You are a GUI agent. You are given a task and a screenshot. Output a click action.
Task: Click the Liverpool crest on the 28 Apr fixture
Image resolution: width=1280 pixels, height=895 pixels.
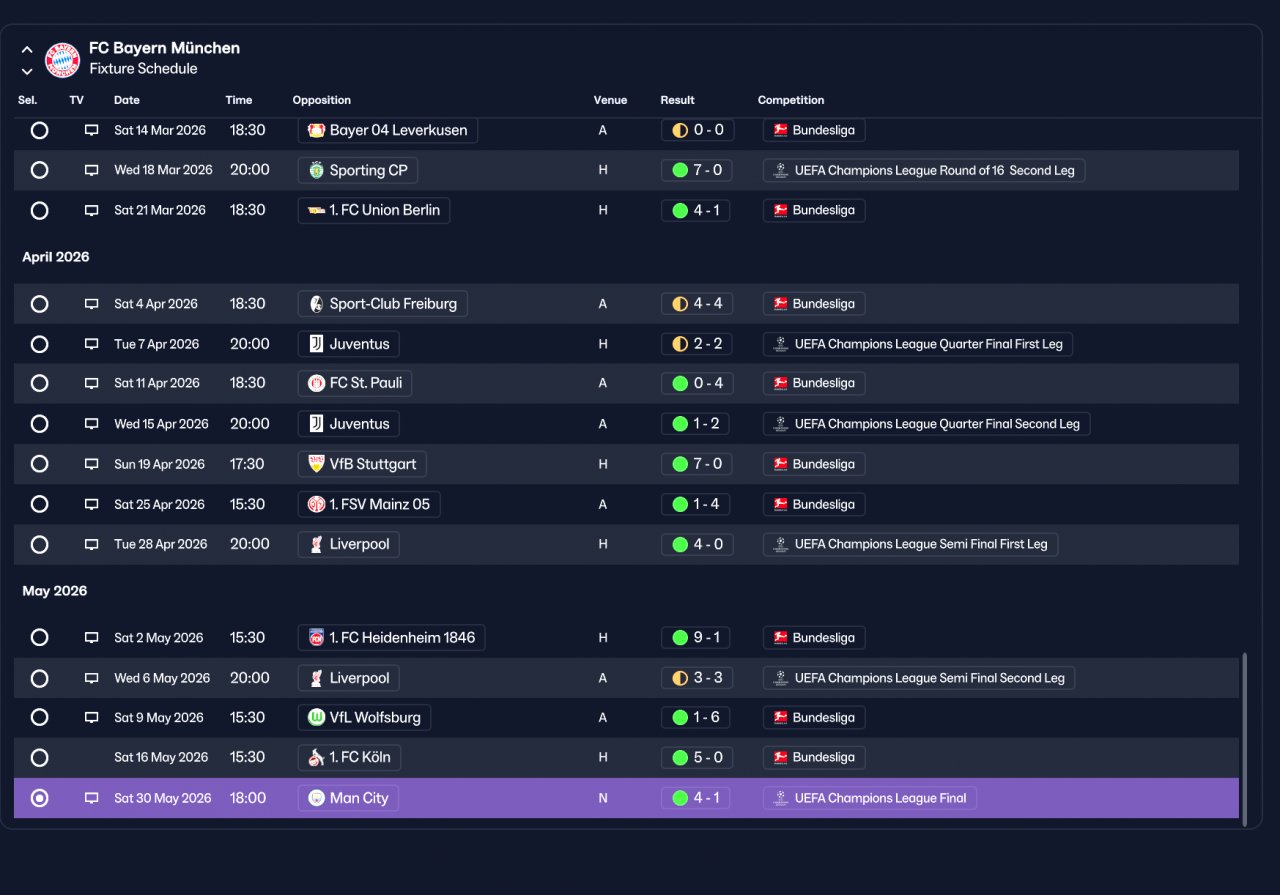point(316,544)
